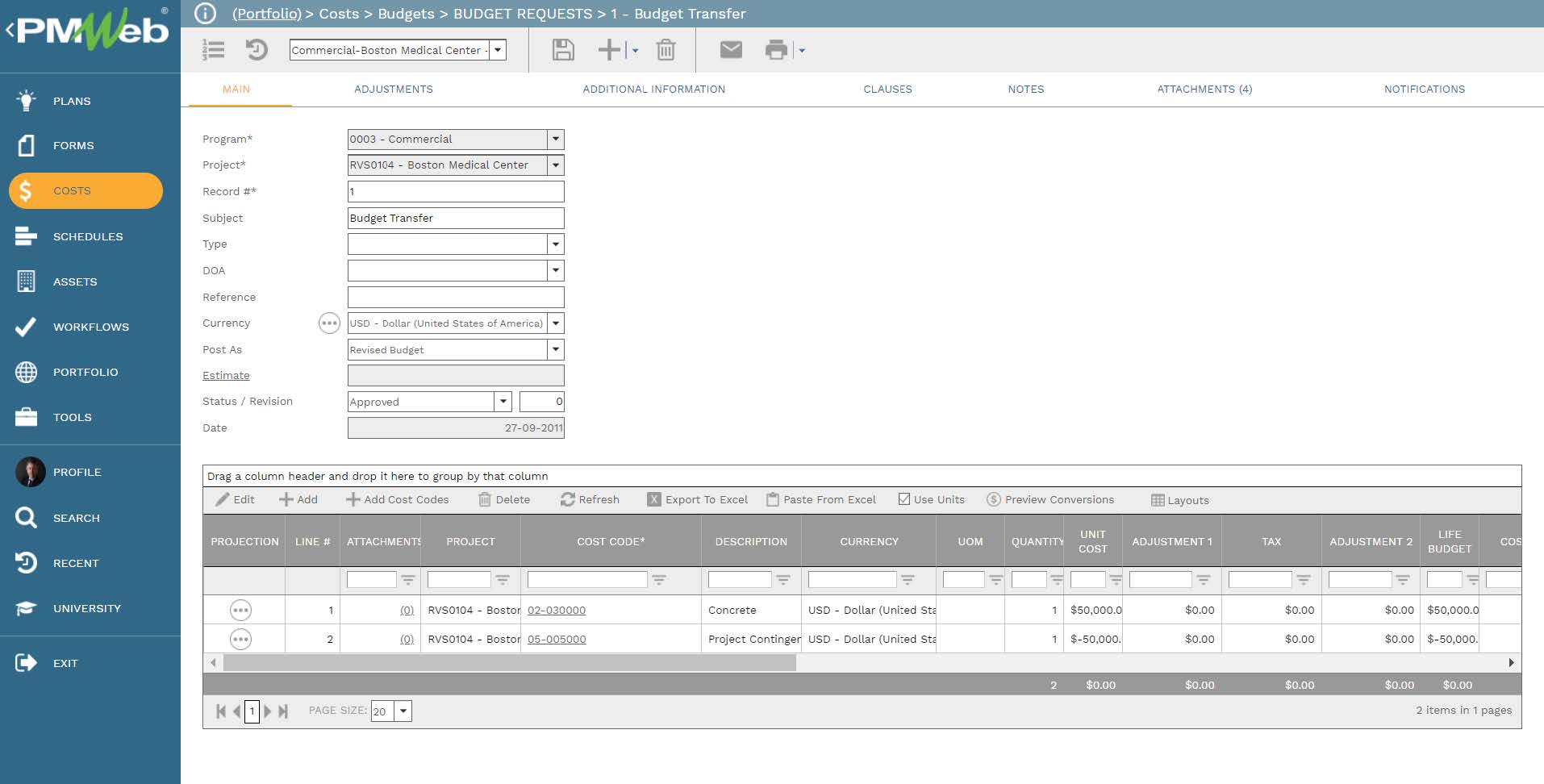Click the Edit button in grid toolbar

click(x=236, y=499)
